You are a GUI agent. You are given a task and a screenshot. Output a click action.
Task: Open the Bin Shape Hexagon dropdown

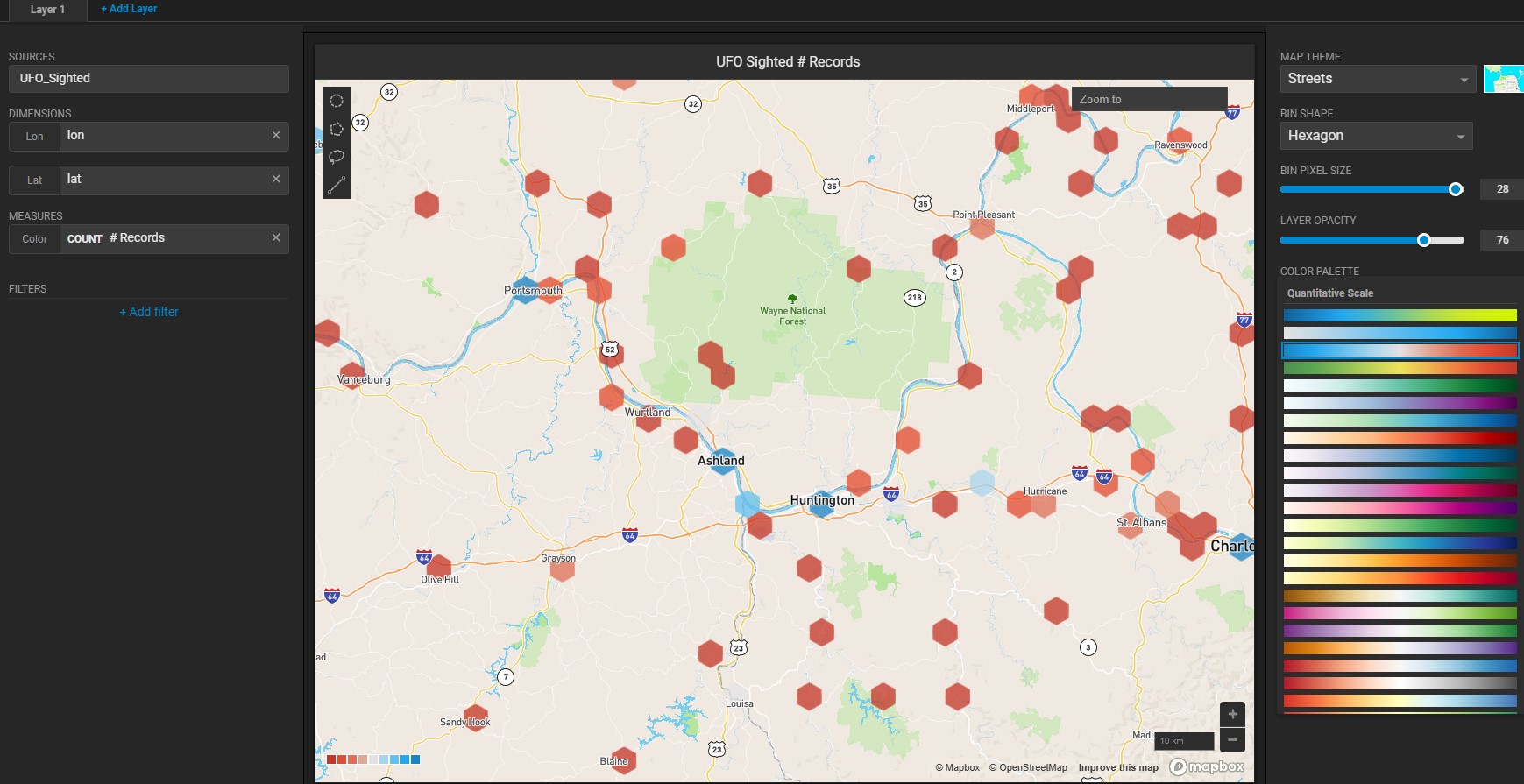point(1375,136)
